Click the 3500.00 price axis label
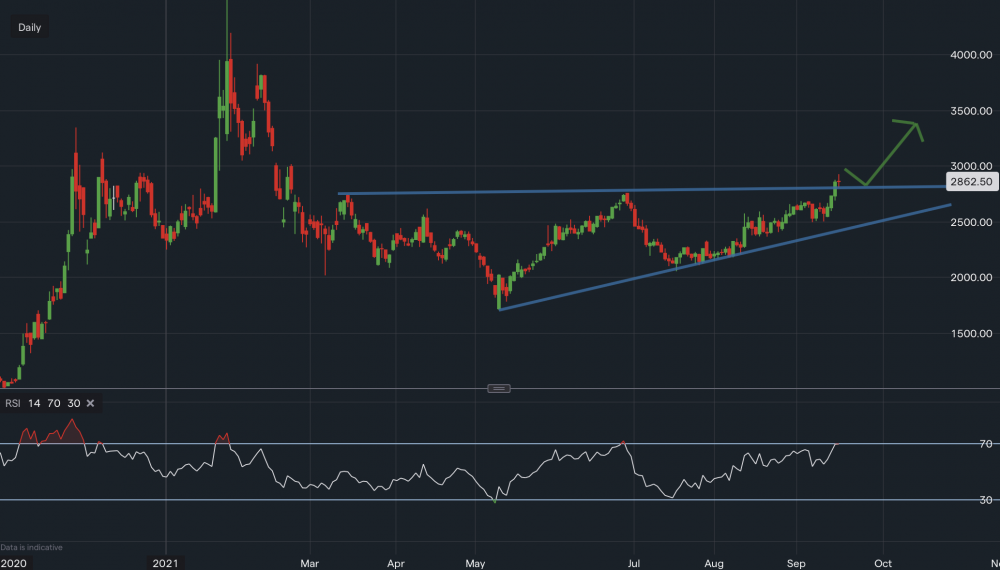This screenshot has height=570, width=1000. click(968, 111)
